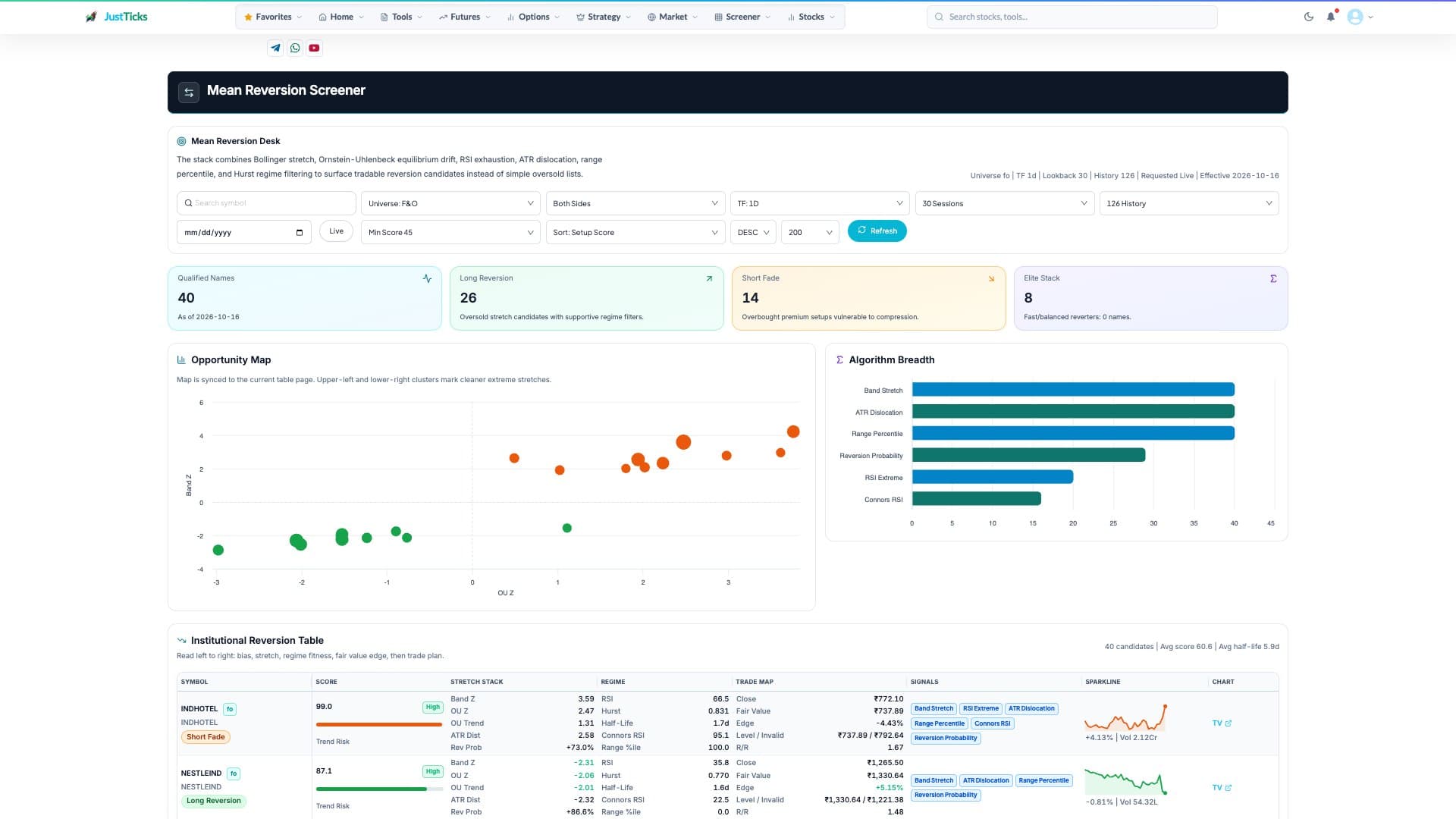The width and height of the screenshot is (1456, 819).
Task: Click the arrow icon on Short Fade card
Action: tap(991, 278)
